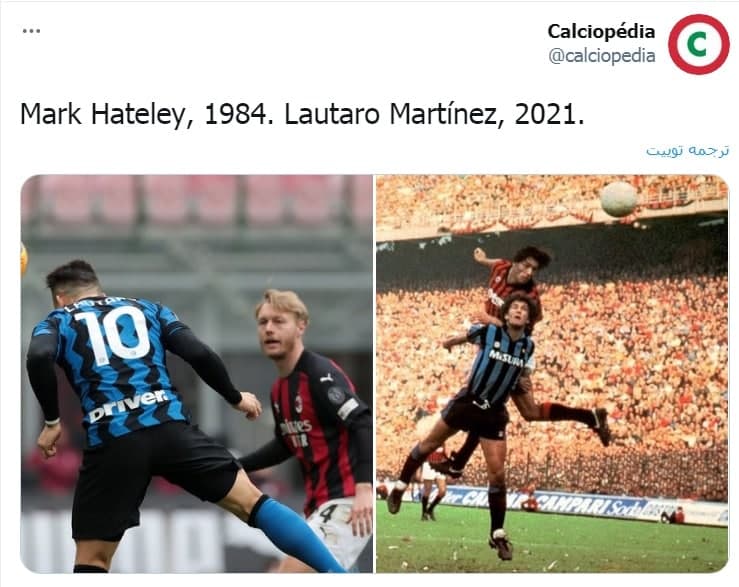This screenshot has height=587, width=739.
Task: Click the ترجمه توییت translate tweet link
Action: 687,150
